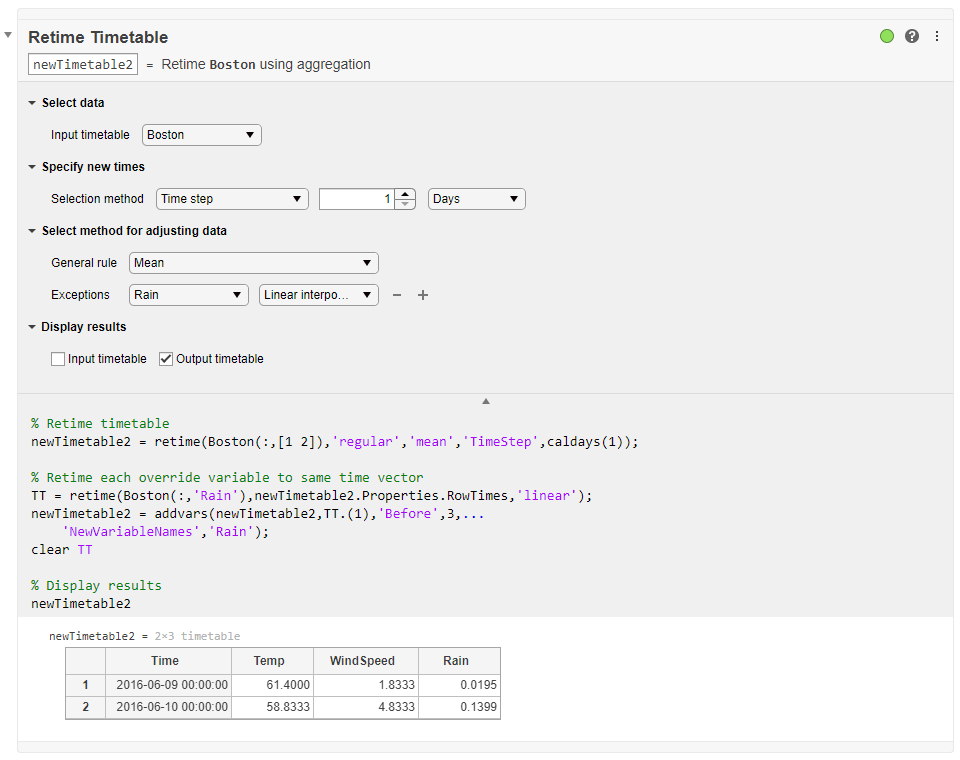Open the Selection method Time step dropdown
The image size is (960, 760).
tap(232, 199)
